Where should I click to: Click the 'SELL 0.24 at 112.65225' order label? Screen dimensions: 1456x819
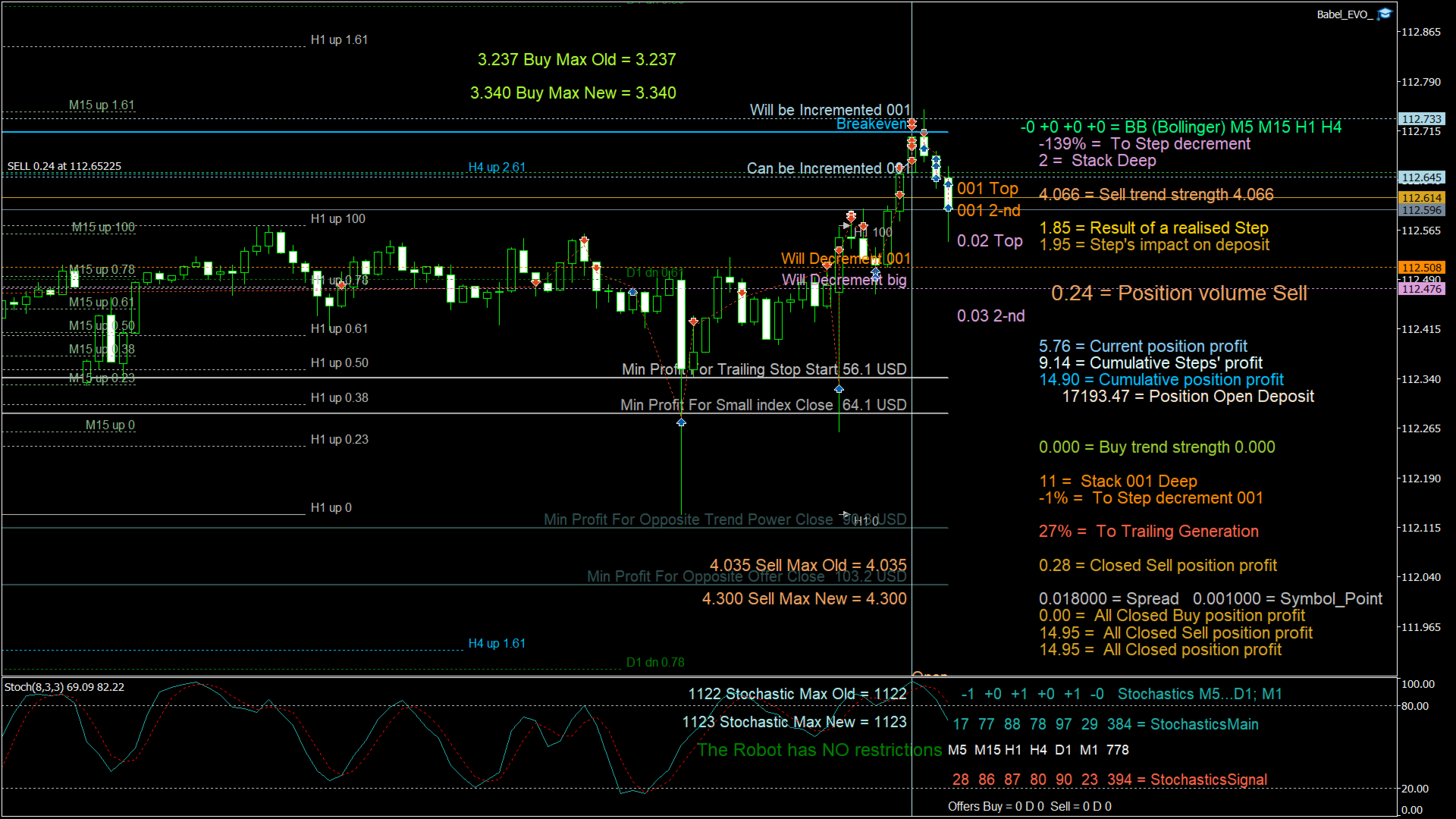64,166
